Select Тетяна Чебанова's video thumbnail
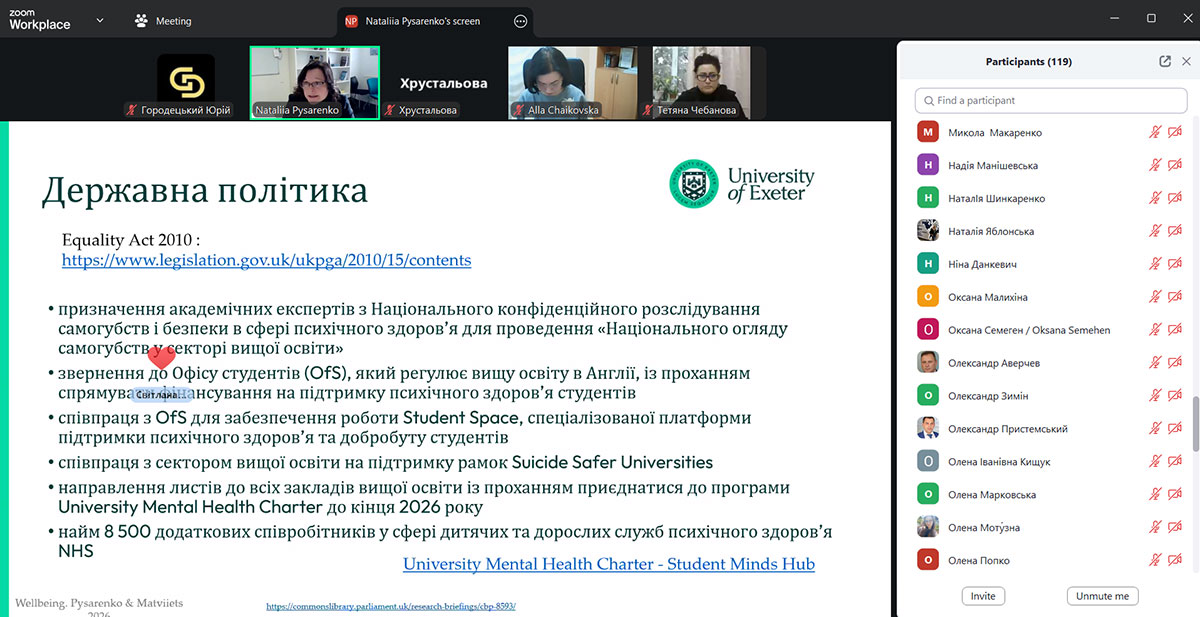Image resolution: width=1200 pixels, height=617 pixels. (x=701, y=82)
